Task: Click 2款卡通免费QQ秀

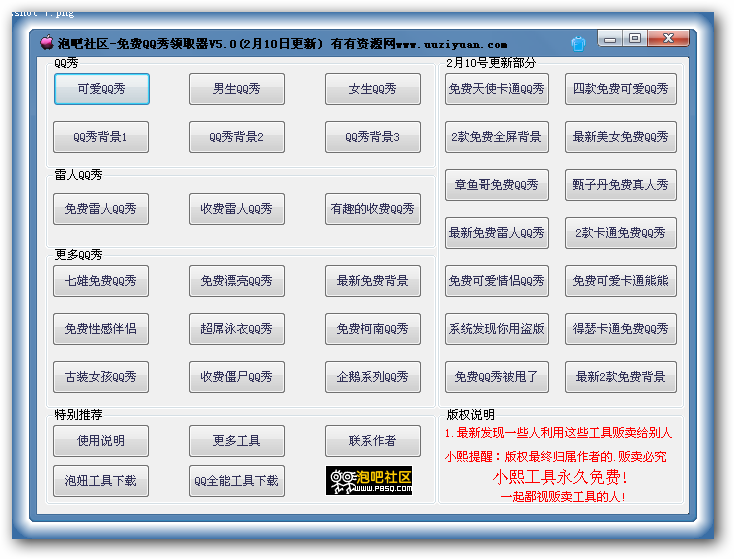Action: (x=621, y=233)
